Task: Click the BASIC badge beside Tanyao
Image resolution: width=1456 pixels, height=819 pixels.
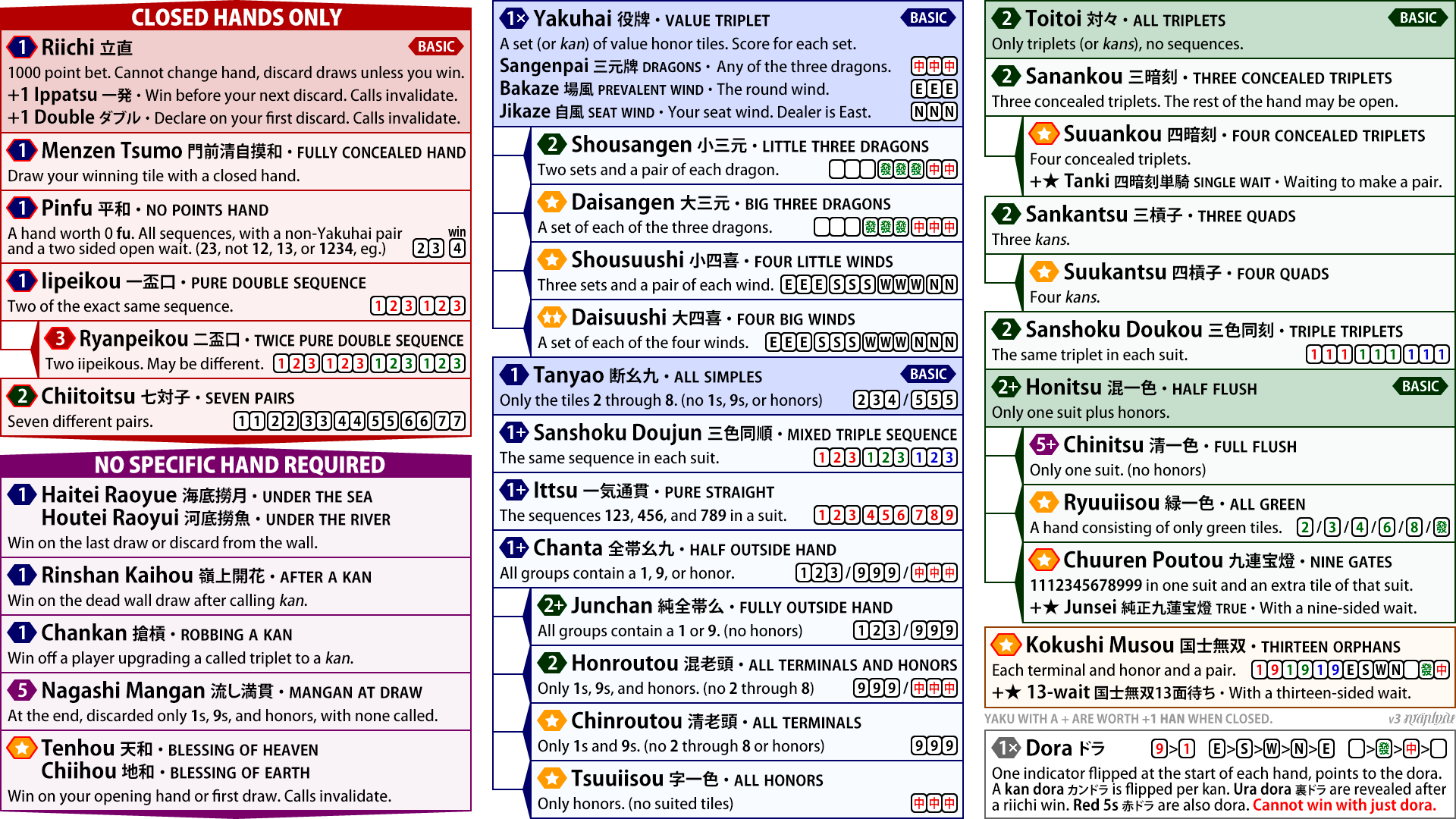Action: click(x=928, y=374)
